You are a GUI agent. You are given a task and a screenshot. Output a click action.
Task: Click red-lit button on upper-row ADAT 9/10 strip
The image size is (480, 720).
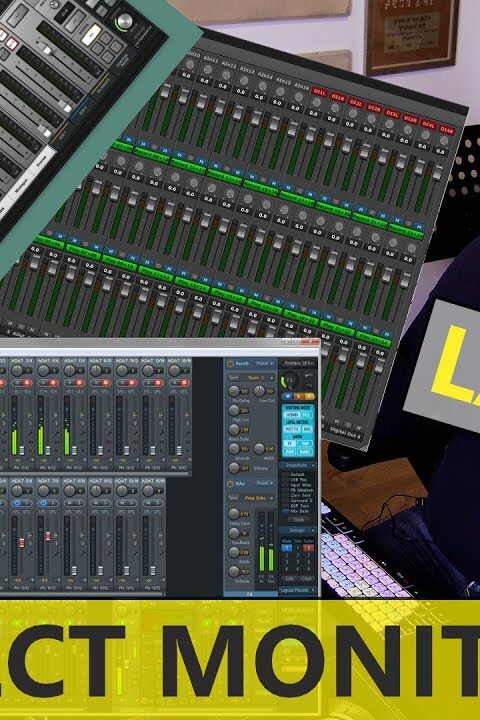106,382
